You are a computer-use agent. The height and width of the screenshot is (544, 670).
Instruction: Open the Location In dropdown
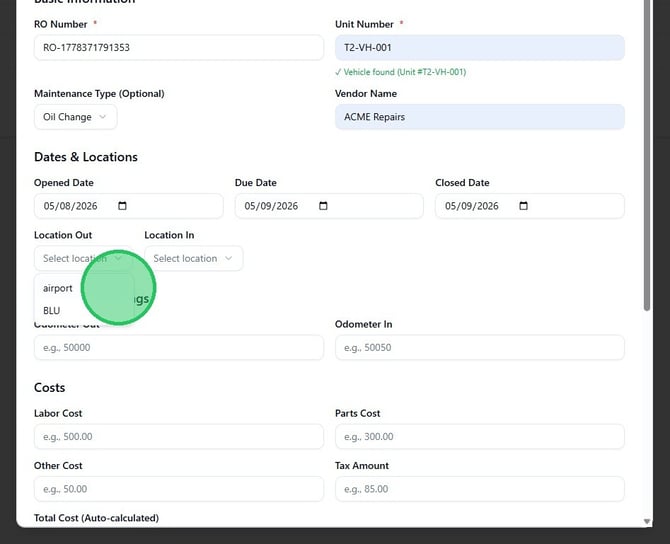[x=194, y=259]
